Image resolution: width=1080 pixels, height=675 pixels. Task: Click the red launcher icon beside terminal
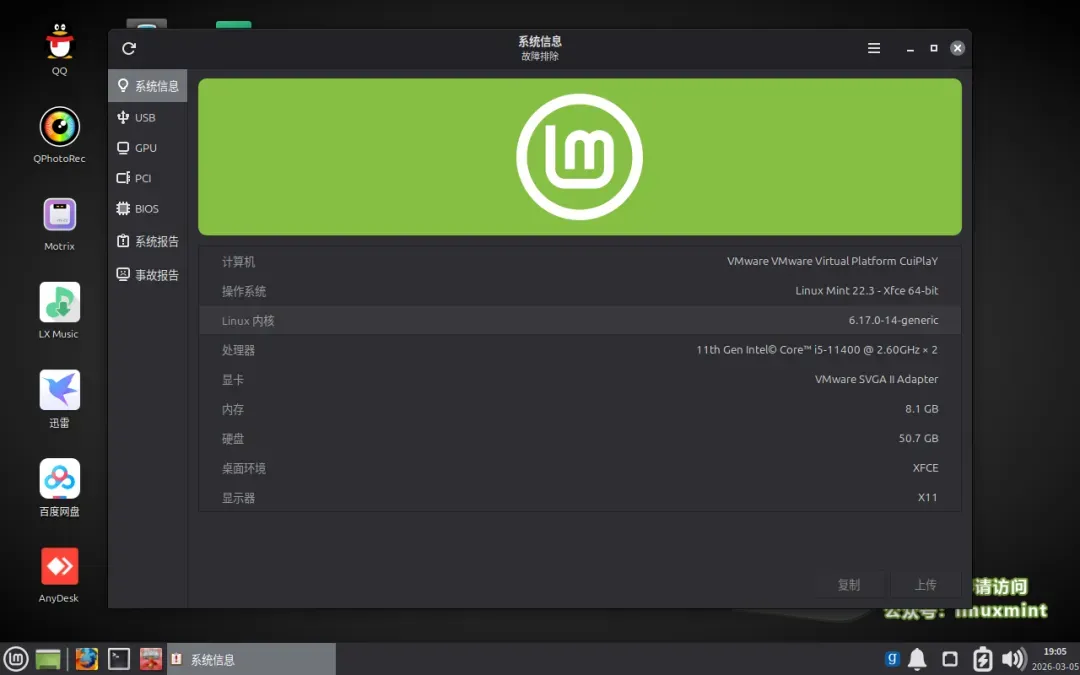(151, 659)
